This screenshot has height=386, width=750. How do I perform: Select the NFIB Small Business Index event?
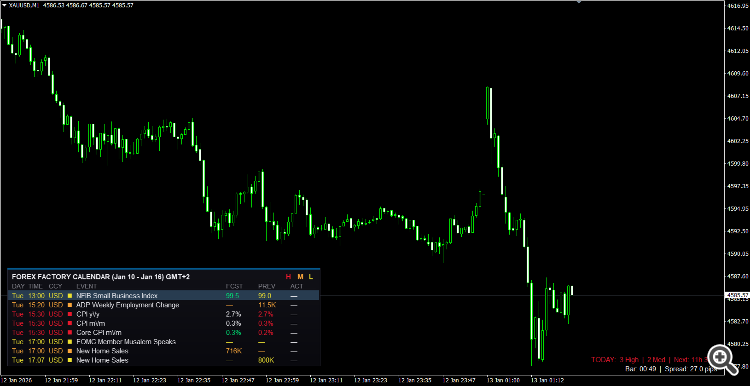coord(117,296)
